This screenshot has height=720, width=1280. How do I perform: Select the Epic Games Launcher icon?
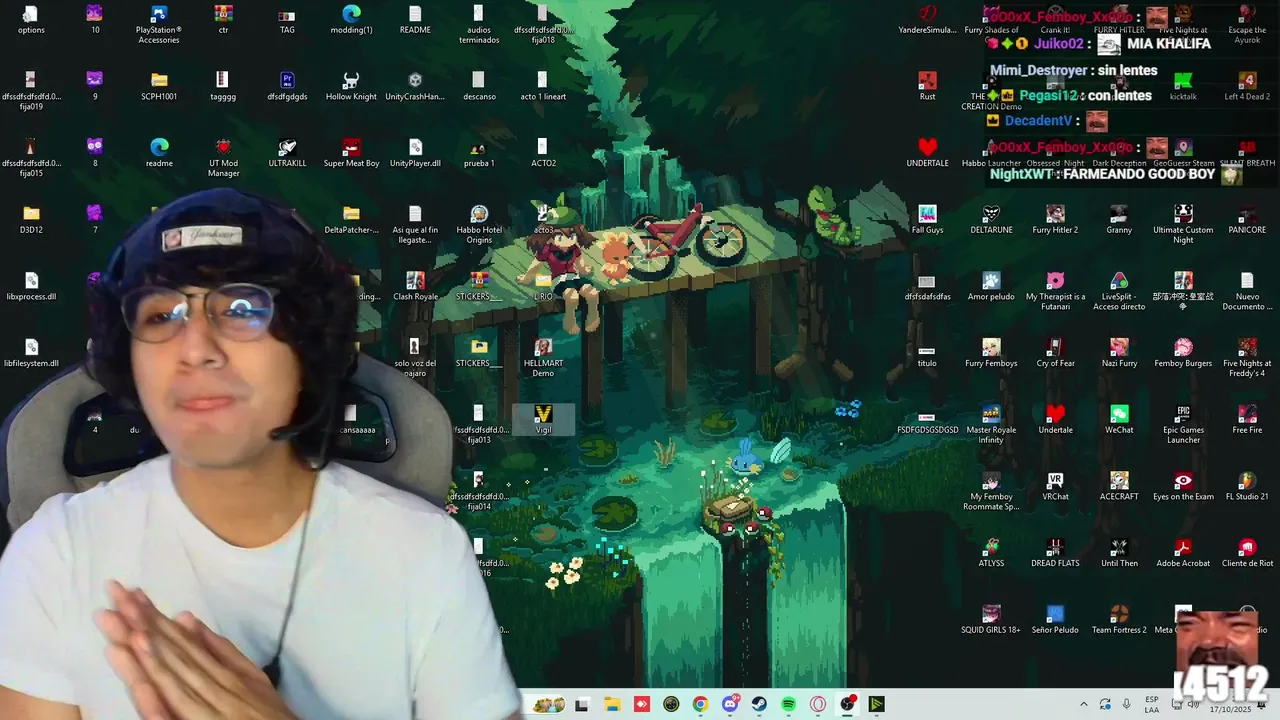point(1183,425)
